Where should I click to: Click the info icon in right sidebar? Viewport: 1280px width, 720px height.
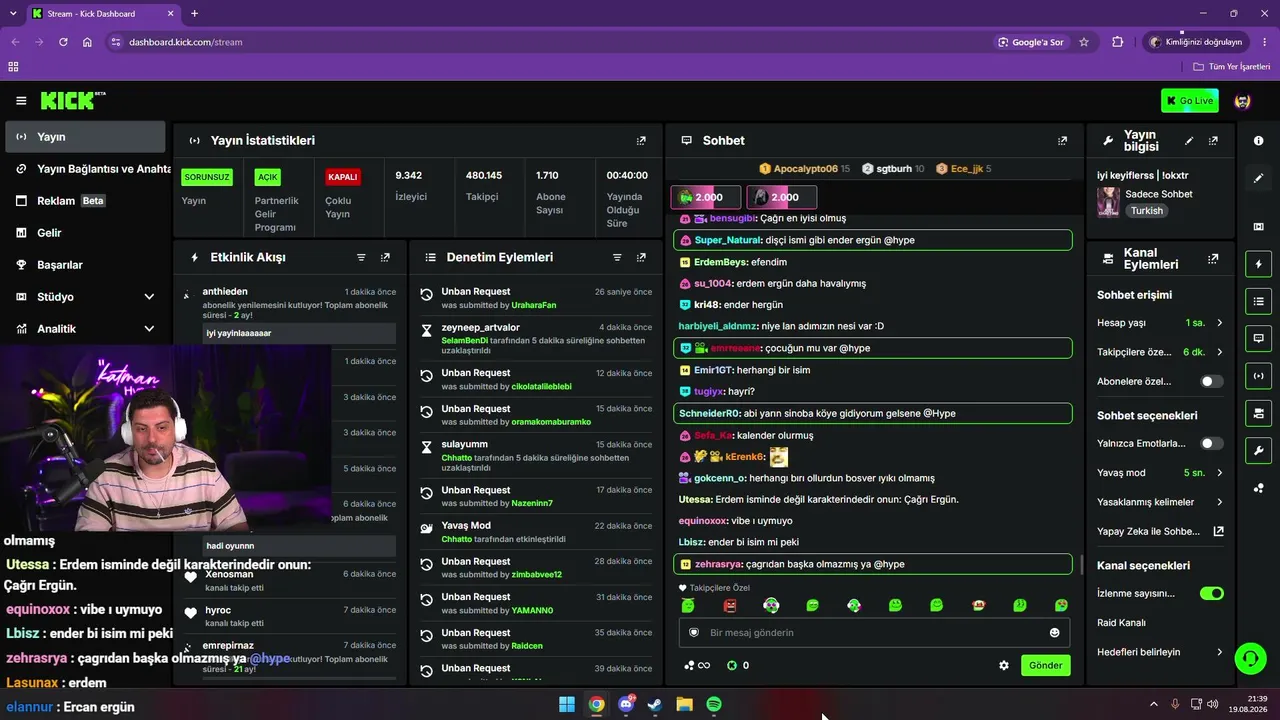1258,141
